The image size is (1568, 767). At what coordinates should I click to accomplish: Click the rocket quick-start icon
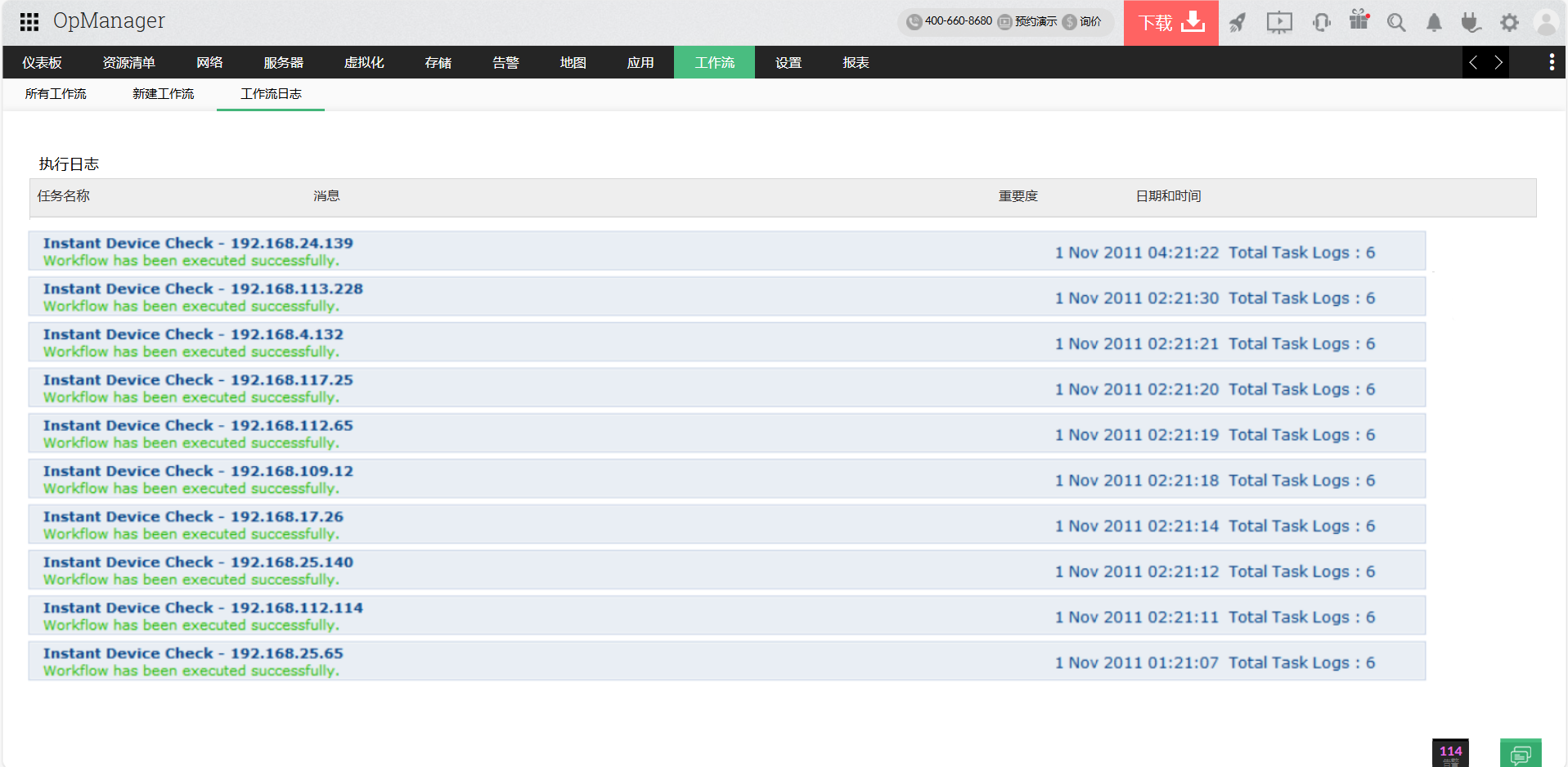coord(1238,22)
